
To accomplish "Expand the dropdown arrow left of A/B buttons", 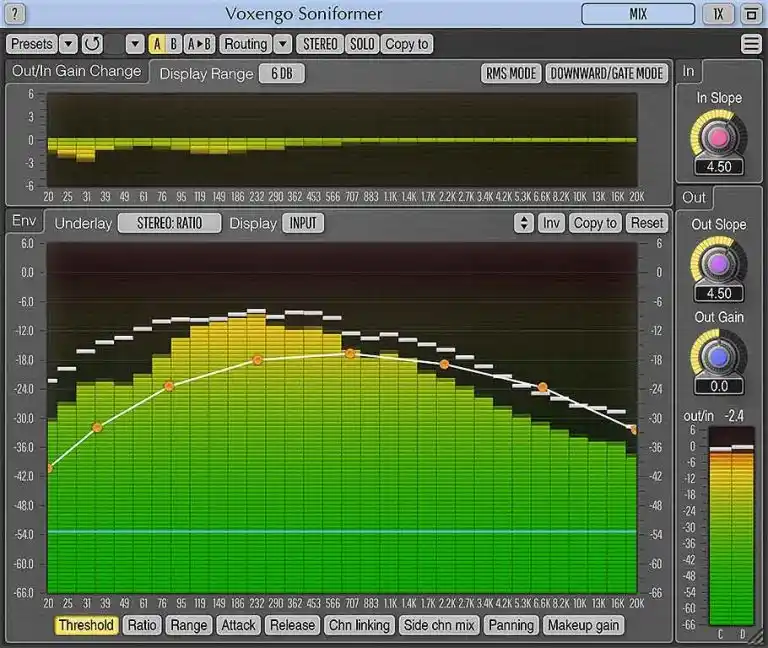I will coord(135,44).
